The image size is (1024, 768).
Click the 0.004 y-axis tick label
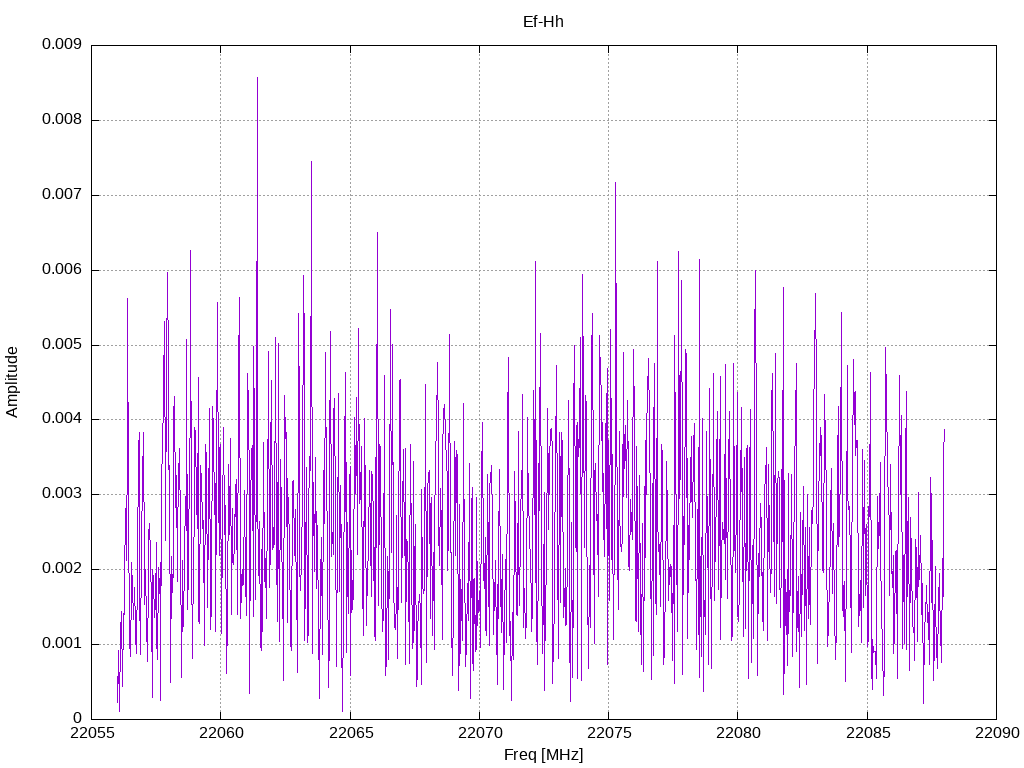tap(62, 419)
